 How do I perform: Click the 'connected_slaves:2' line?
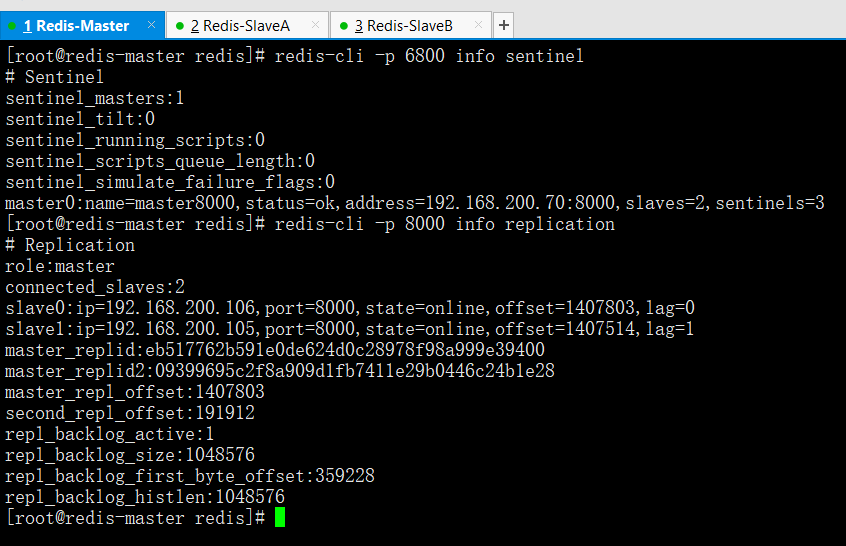95,288
